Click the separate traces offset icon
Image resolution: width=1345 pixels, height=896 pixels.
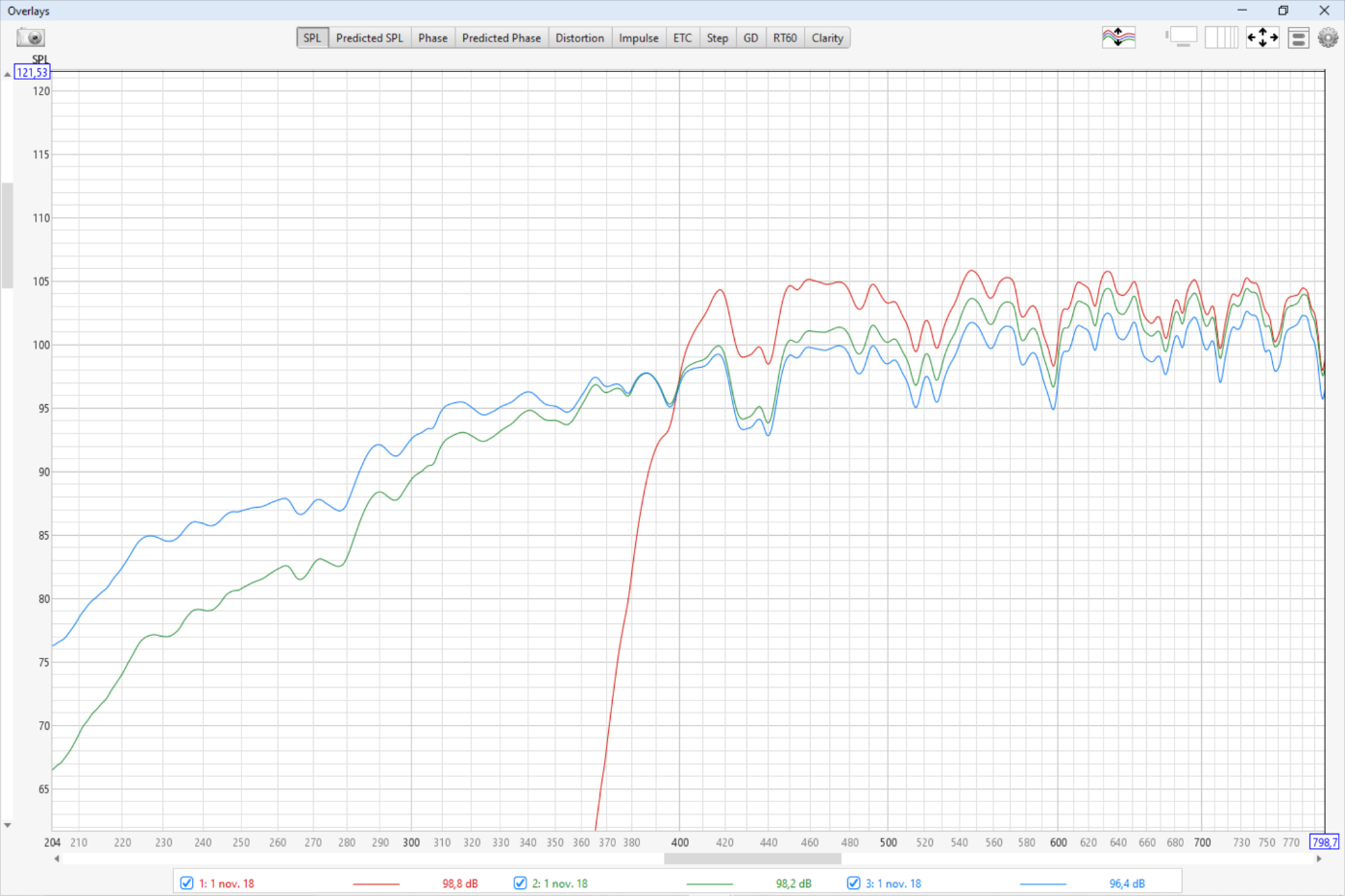click(1118, 37)
